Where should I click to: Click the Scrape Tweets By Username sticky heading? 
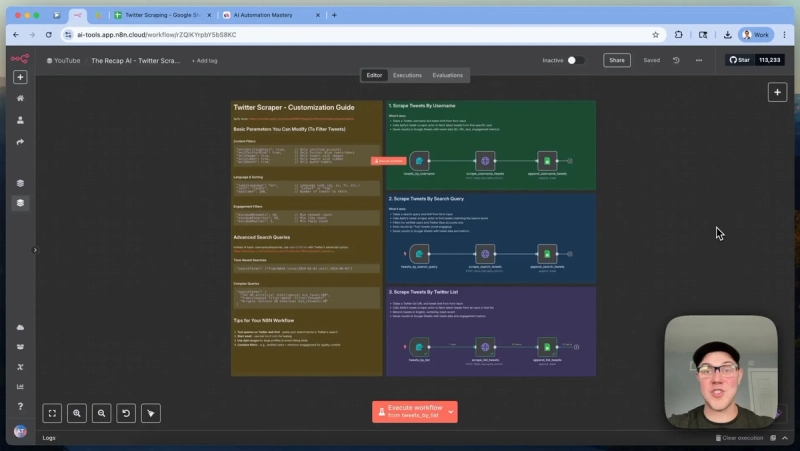tap(422, 106)
